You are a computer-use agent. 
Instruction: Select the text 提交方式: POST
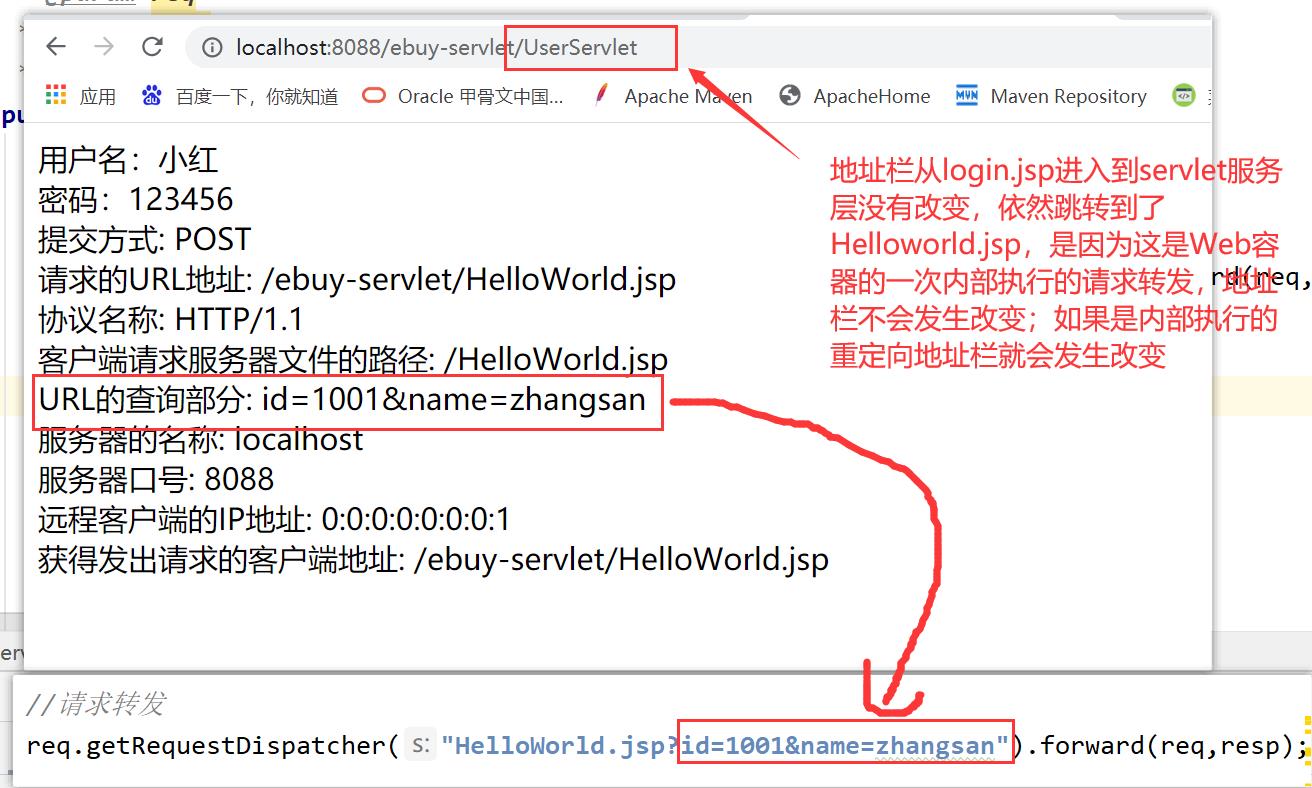(144, 240)
